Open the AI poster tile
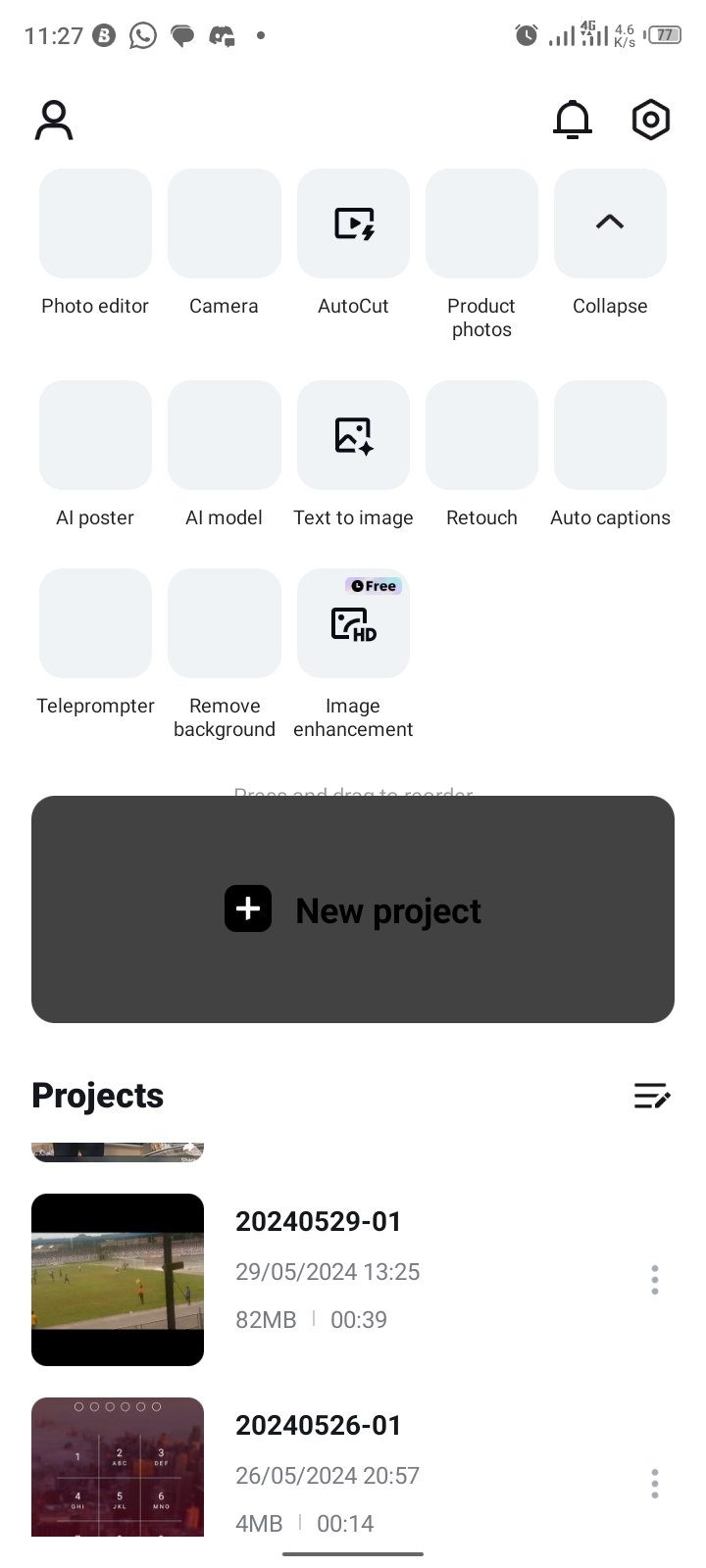This screenshot has height=1568, width=706. pos(95,435)
